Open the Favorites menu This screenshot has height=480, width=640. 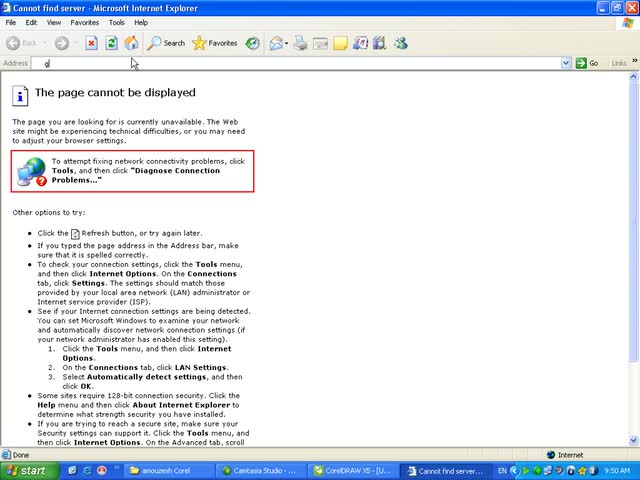click(x=84, y=22)
